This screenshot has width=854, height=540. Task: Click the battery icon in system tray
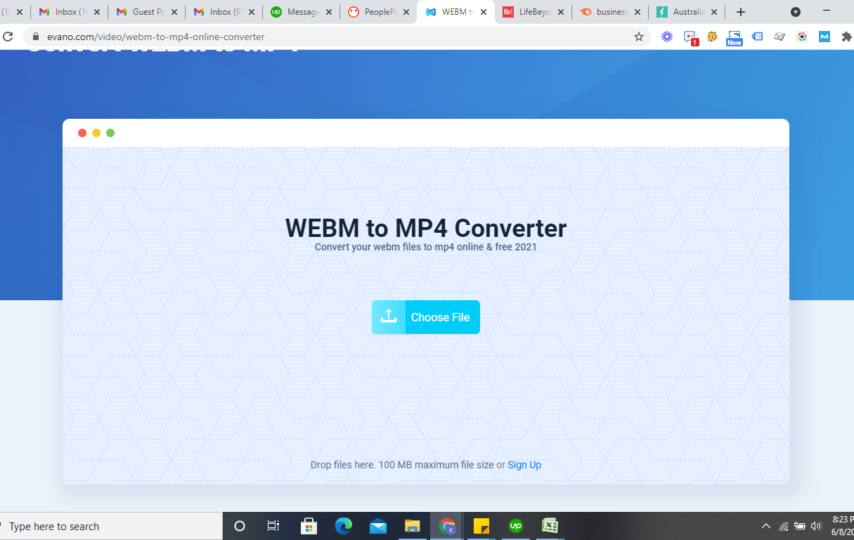click(x=800, y=526)
